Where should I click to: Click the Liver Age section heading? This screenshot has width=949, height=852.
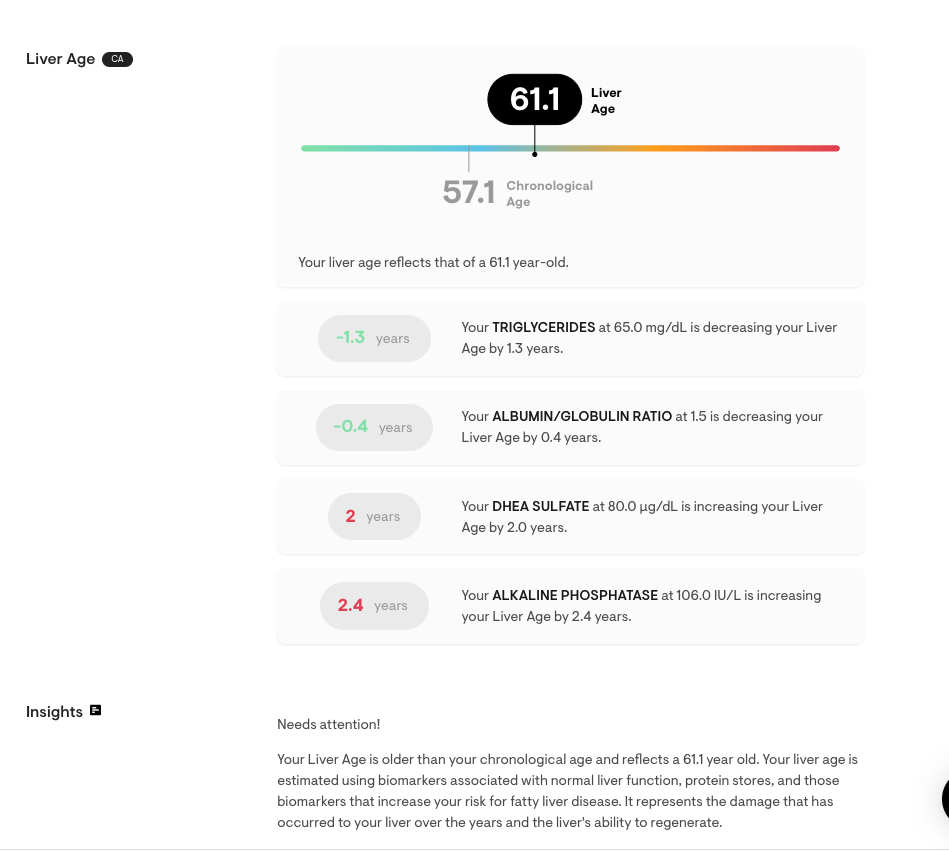pos(61,59)
